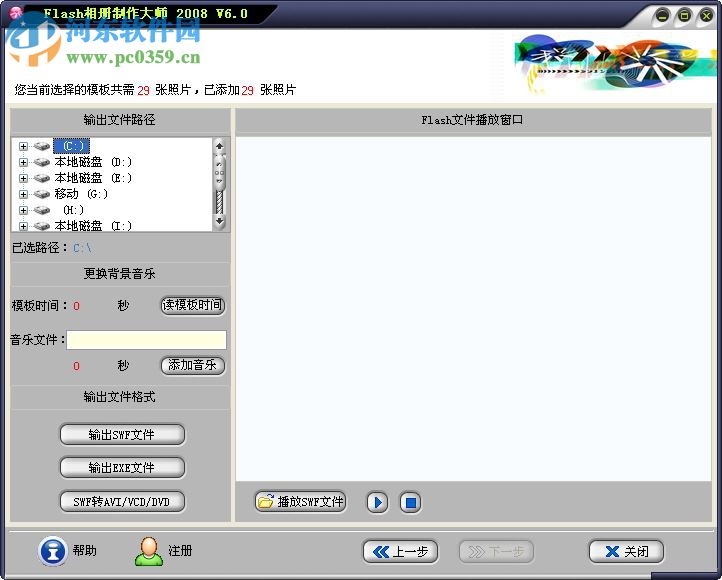
Task: Click the 音乐文件 input field
Action: pos(146,340)
